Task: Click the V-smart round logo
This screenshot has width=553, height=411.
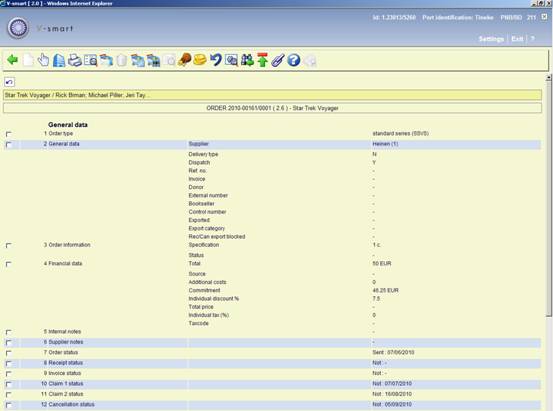Action: (18, 28)
